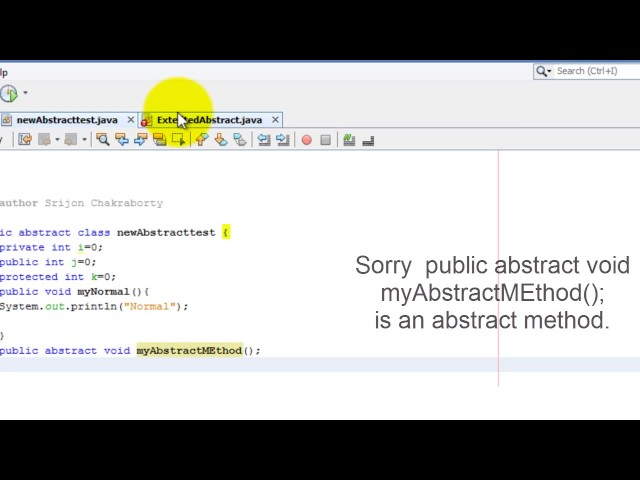Click the Find Selection magnifier icon
This screenshot has height=480, width=640.
coord(102,140)
